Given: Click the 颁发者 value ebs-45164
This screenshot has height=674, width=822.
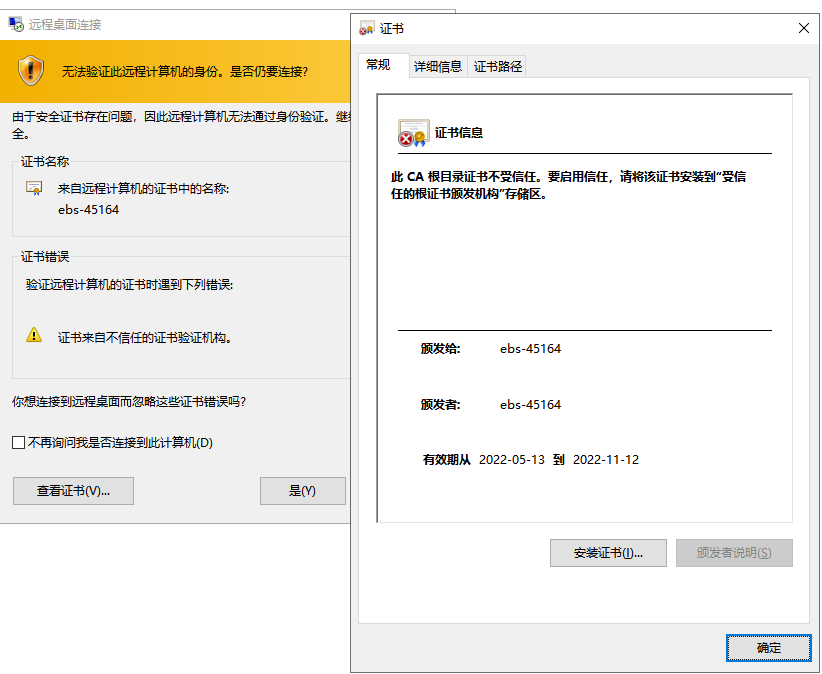Looking at the screenshot, I should [x=530, y=405].
